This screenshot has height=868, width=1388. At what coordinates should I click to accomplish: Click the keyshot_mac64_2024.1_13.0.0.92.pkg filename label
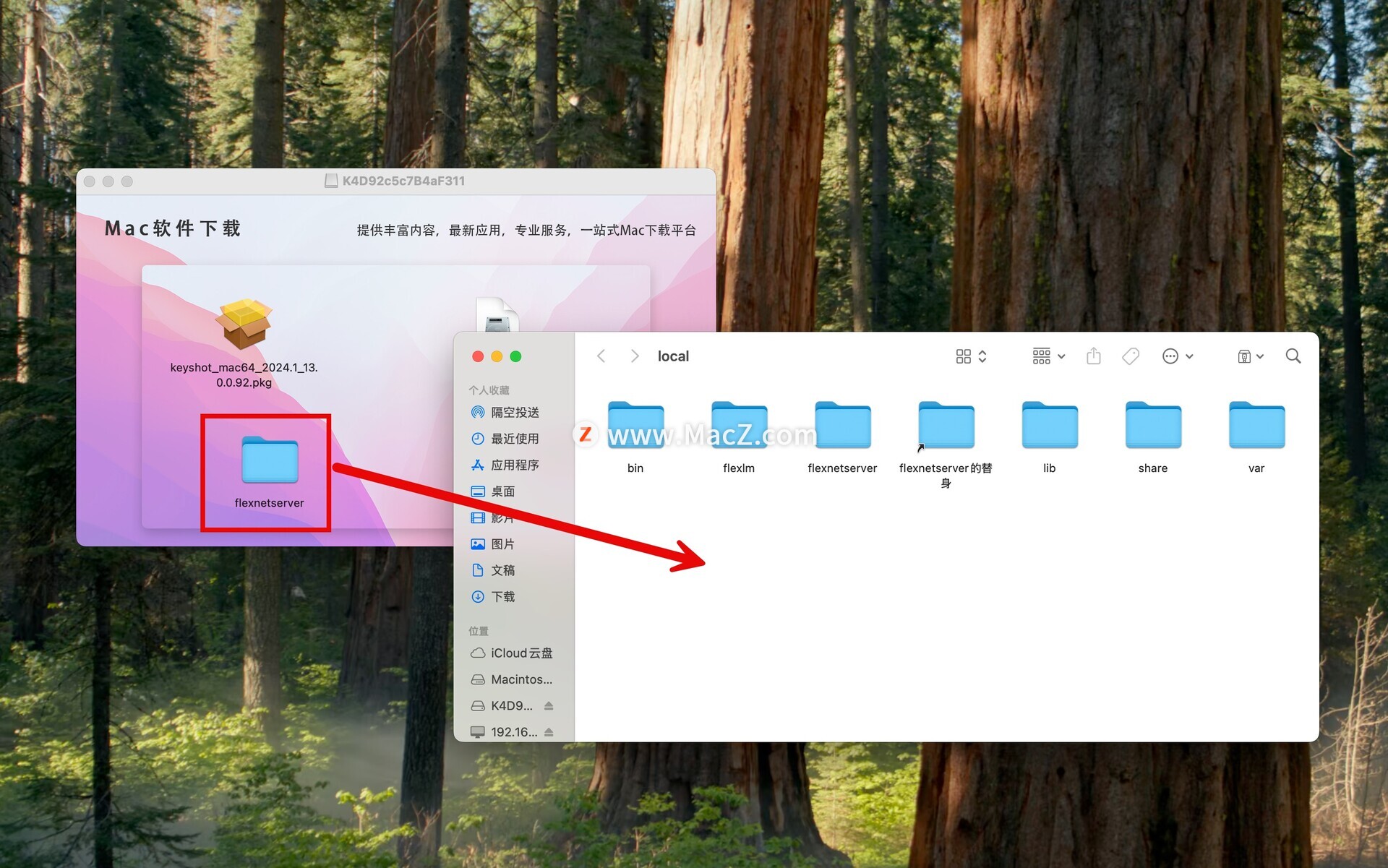[x=244, y=374]
